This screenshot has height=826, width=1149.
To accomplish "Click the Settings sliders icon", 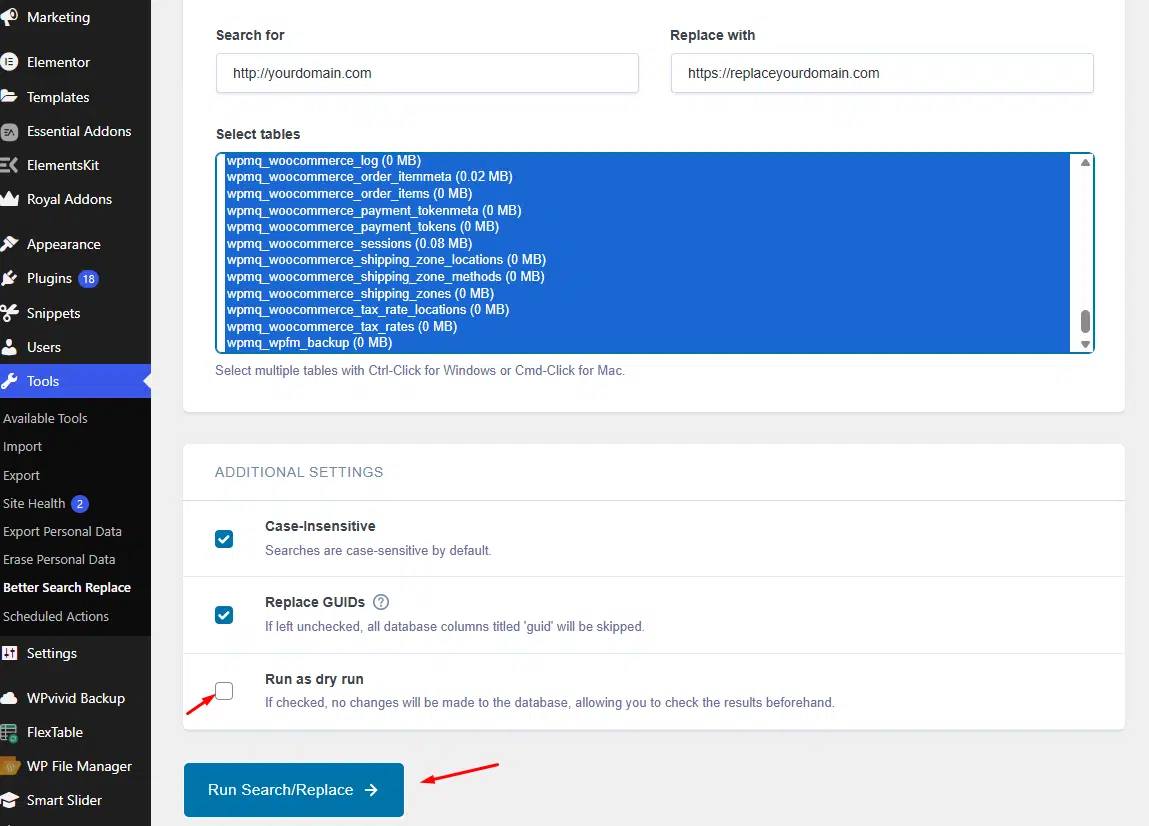I will (x=9, y=653).
